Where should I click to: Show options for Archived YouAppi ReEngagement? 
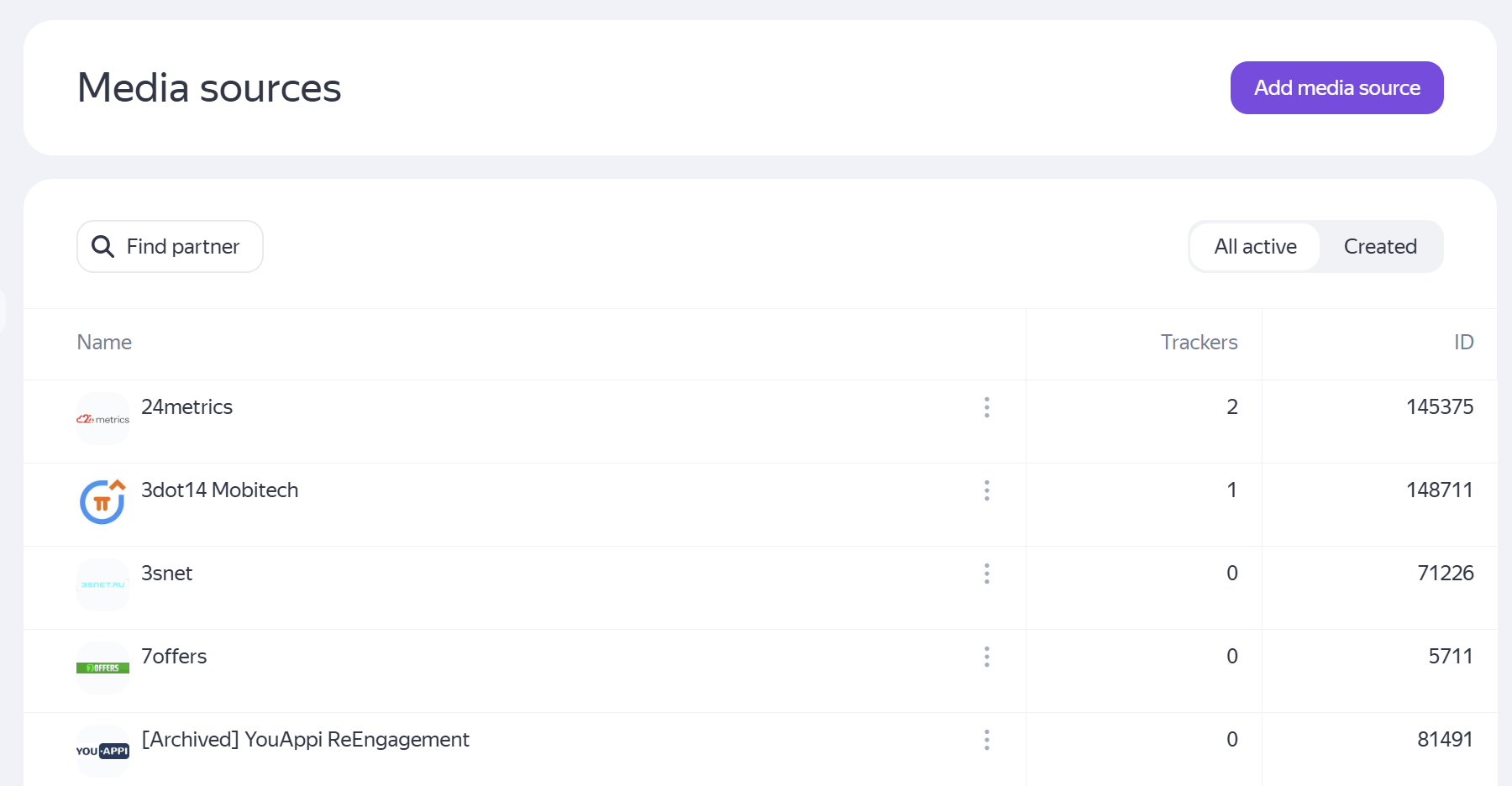(986, 740)
